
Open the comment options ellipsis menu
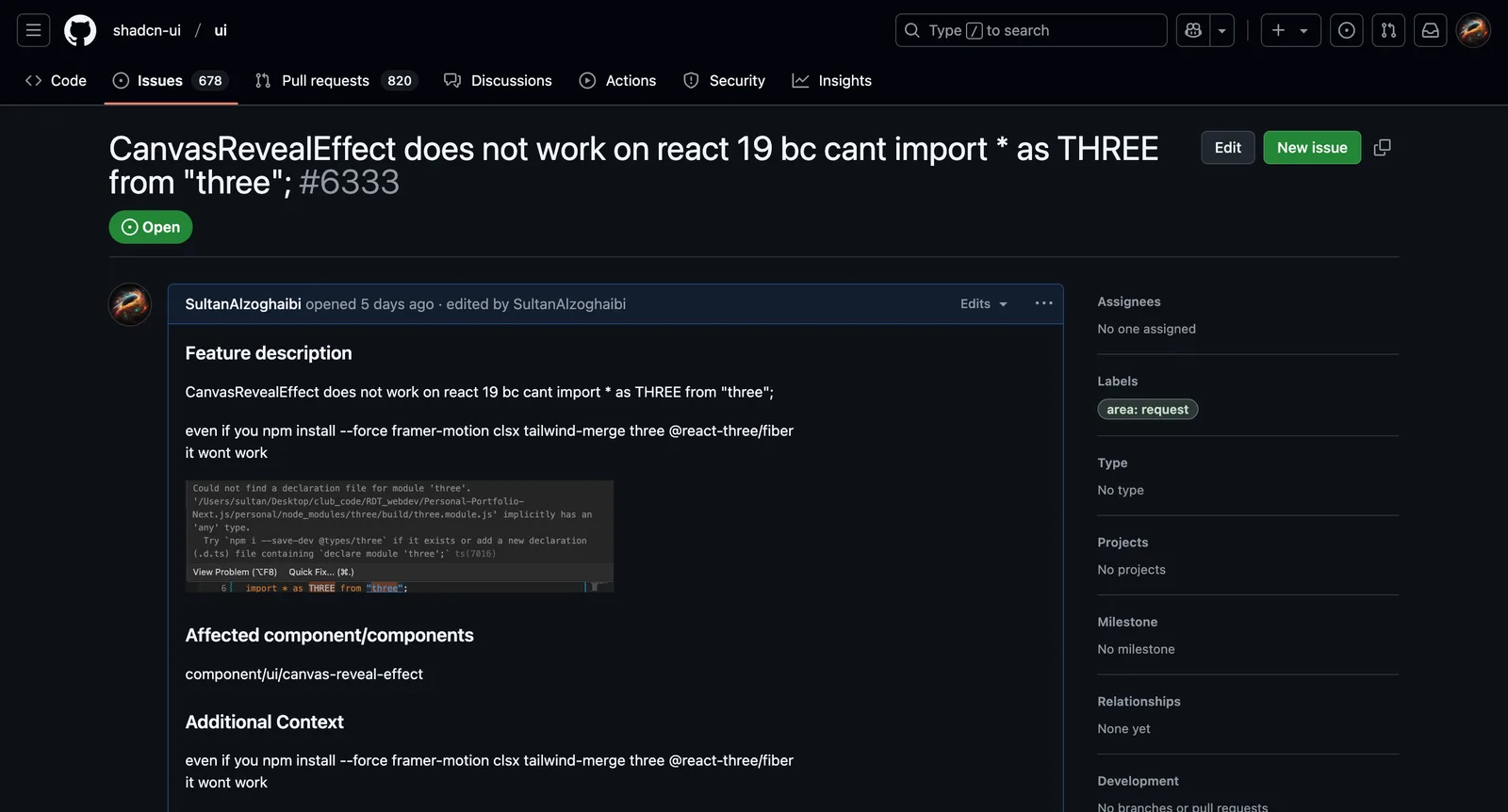(x=1043, y=303)
